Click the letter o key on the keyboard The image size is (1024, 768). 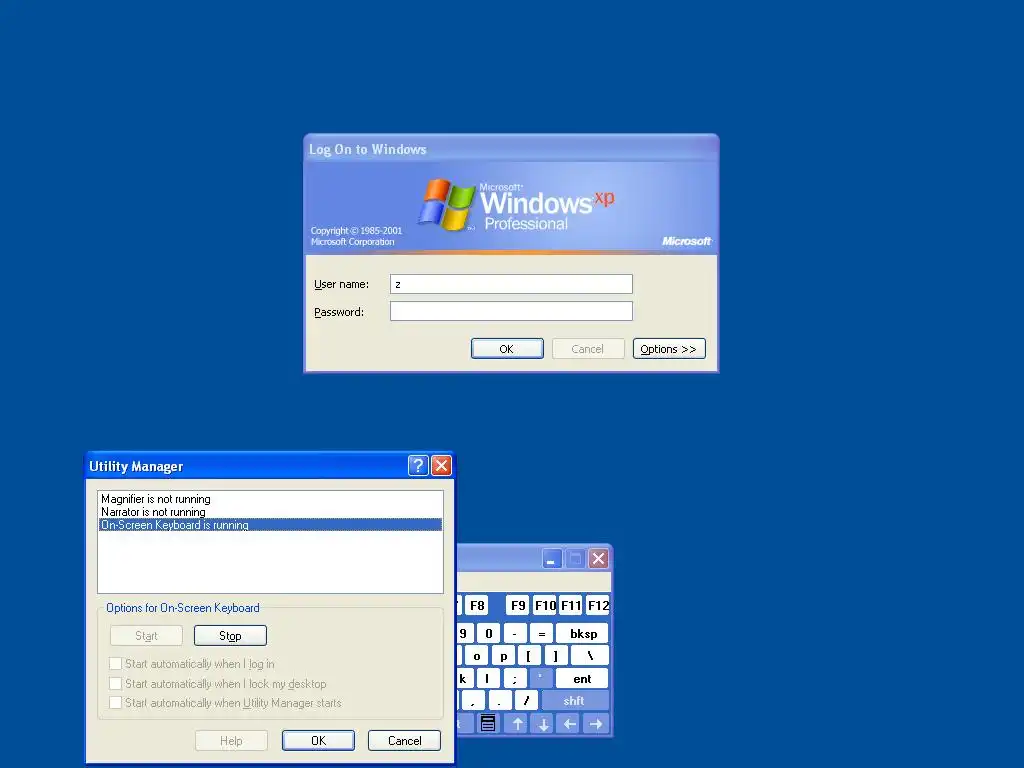pos(477,656)
